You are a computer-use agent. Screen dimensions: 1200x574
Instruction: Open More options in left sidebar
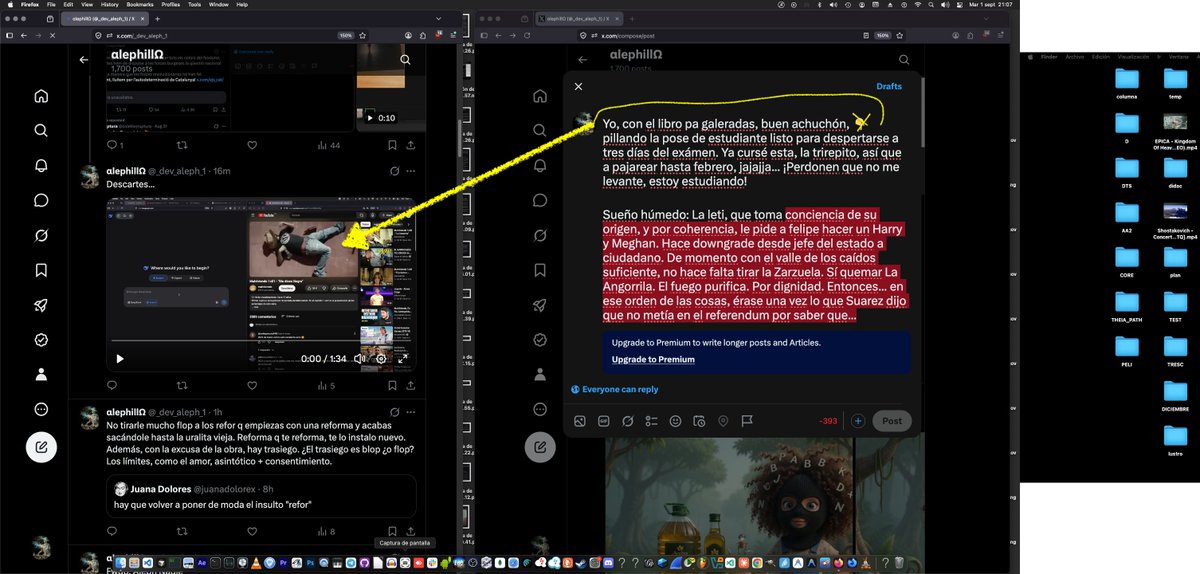point(41,409)
